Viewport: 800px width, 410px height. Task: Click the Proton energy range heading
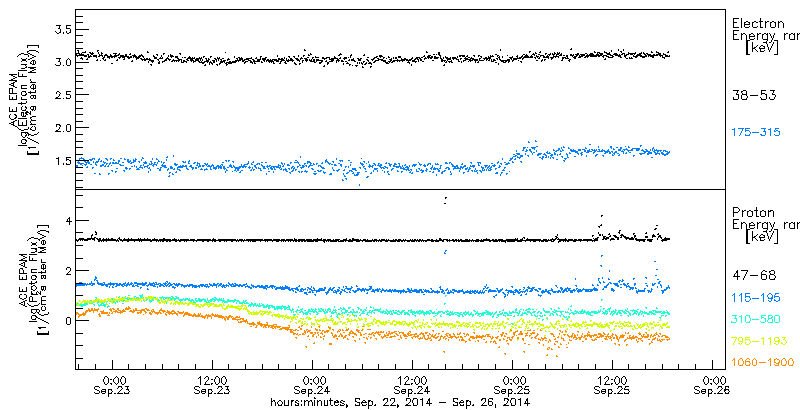pos(766,226)
